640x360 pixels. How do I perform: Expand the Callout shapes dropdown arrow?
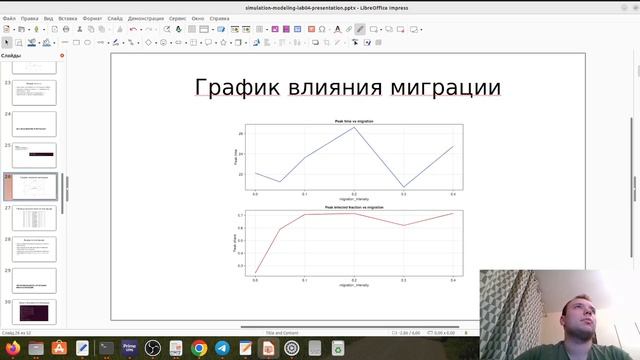pos(216,43)
